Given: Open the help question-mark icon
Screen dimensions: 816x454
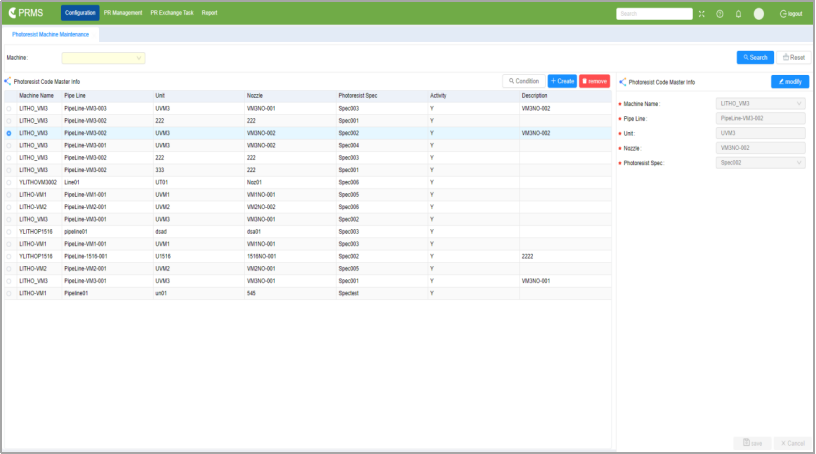Looking at the screenshot, I should pyautogui.click(x=720, y=14).
